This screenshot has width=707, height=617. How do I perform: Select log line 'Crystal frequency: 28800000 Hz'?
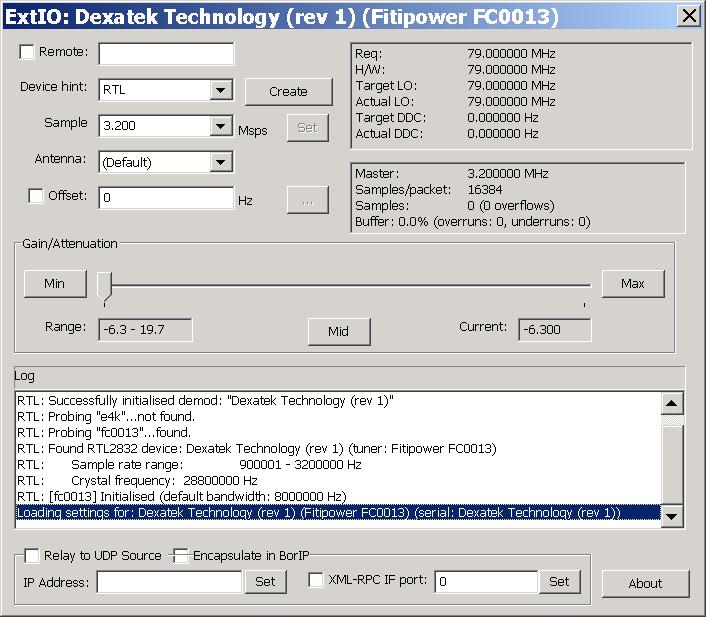click(x=338, y=481)
